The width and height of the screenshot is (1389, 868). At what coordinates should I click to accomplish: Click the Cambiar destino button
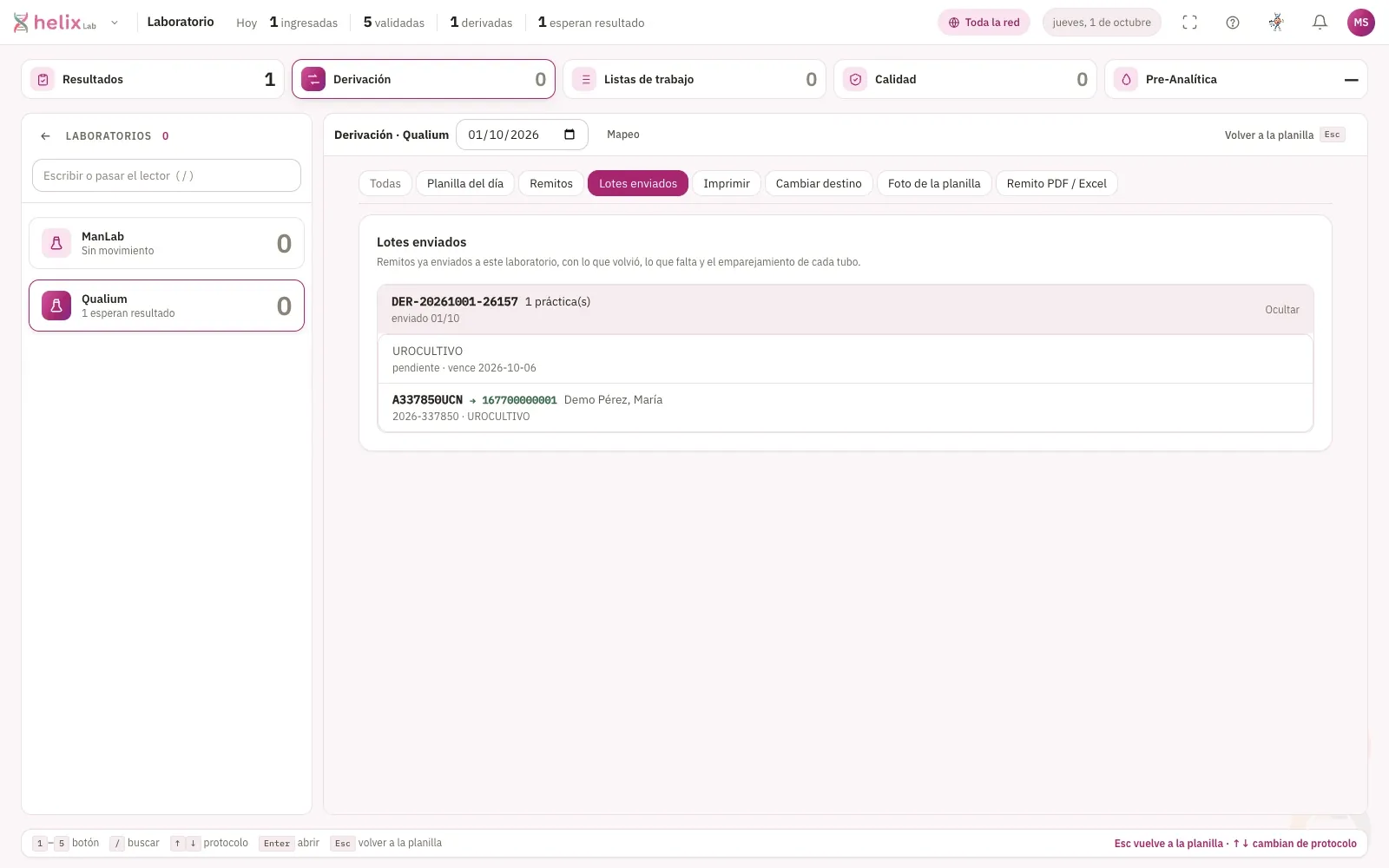tap(819, 183)
